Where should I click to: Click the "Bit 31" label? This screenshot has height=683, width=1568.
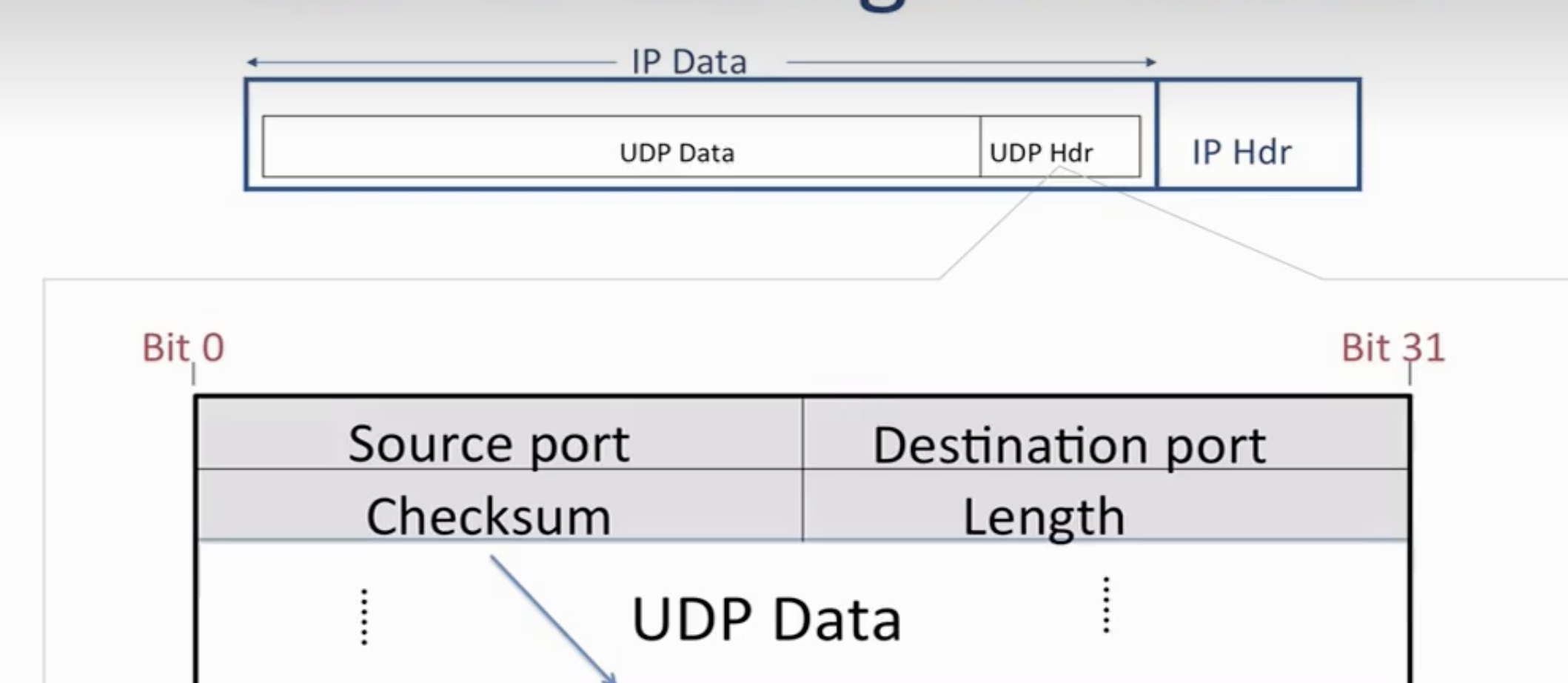click(x=1393, y=347)
